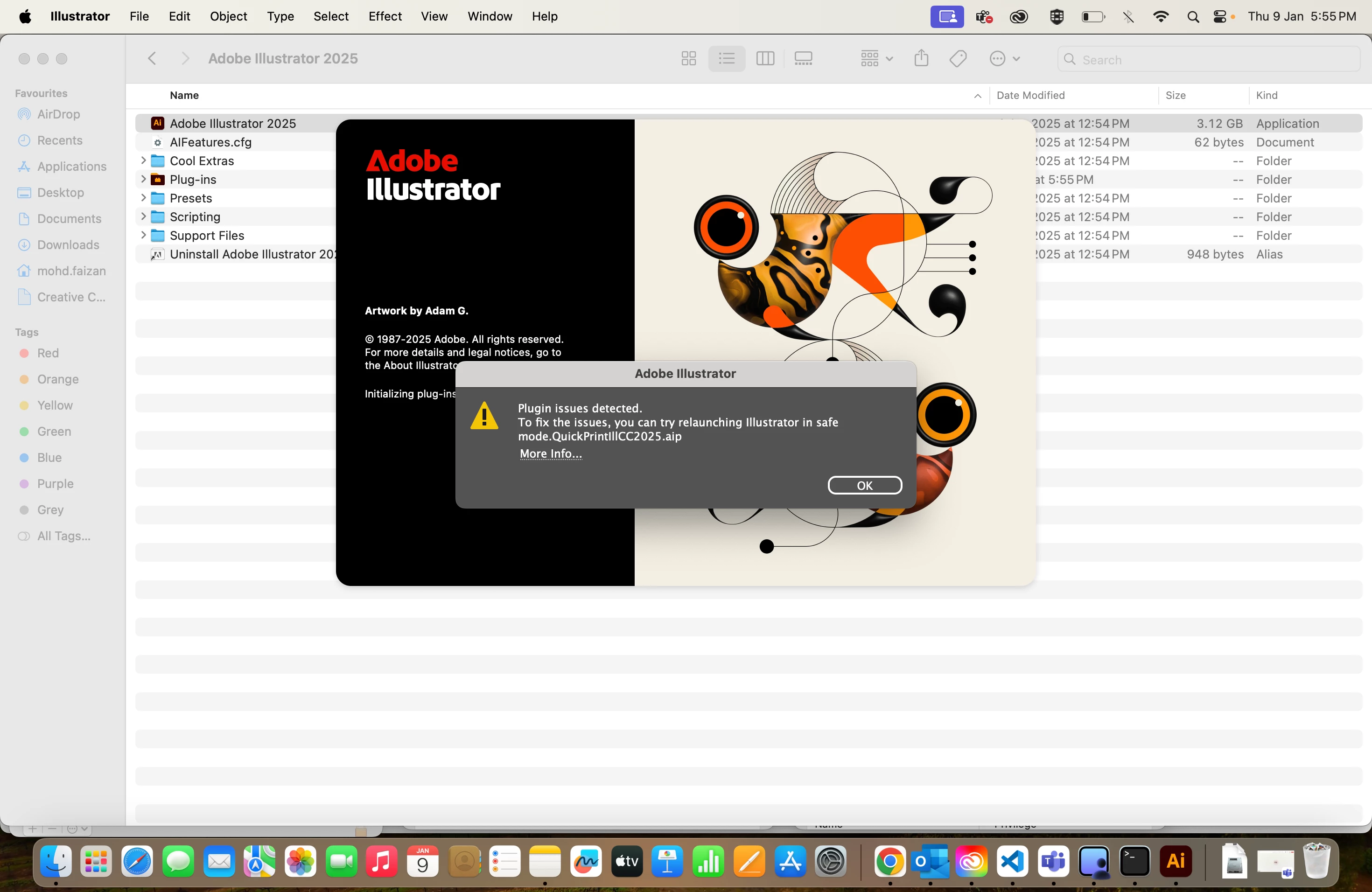This screenshot has height=892, width=1372.
Task: Click the Share icon in Finder toolbar
Action: click(x=921, y=59)
